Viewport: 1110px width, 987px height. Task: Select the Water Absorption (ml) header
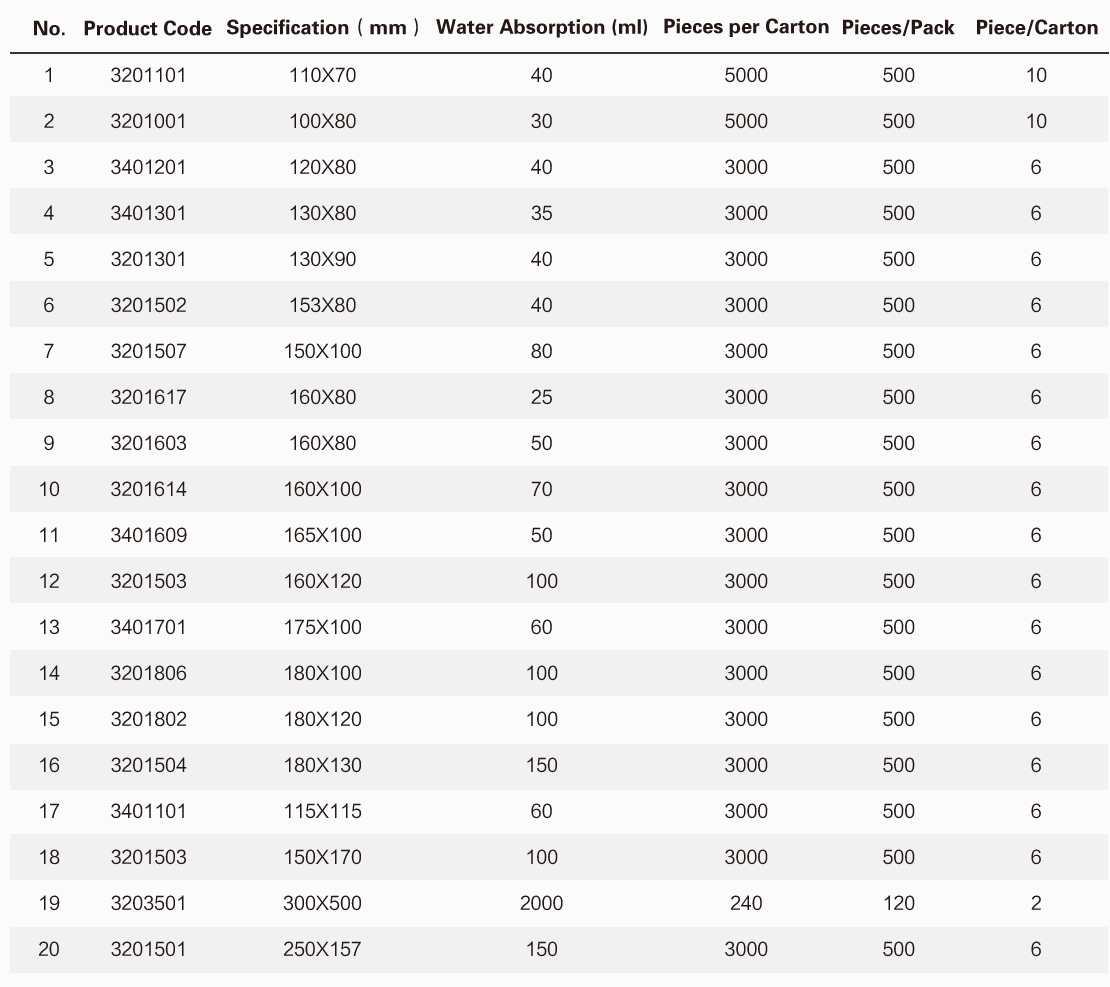[x=542, y=28]
